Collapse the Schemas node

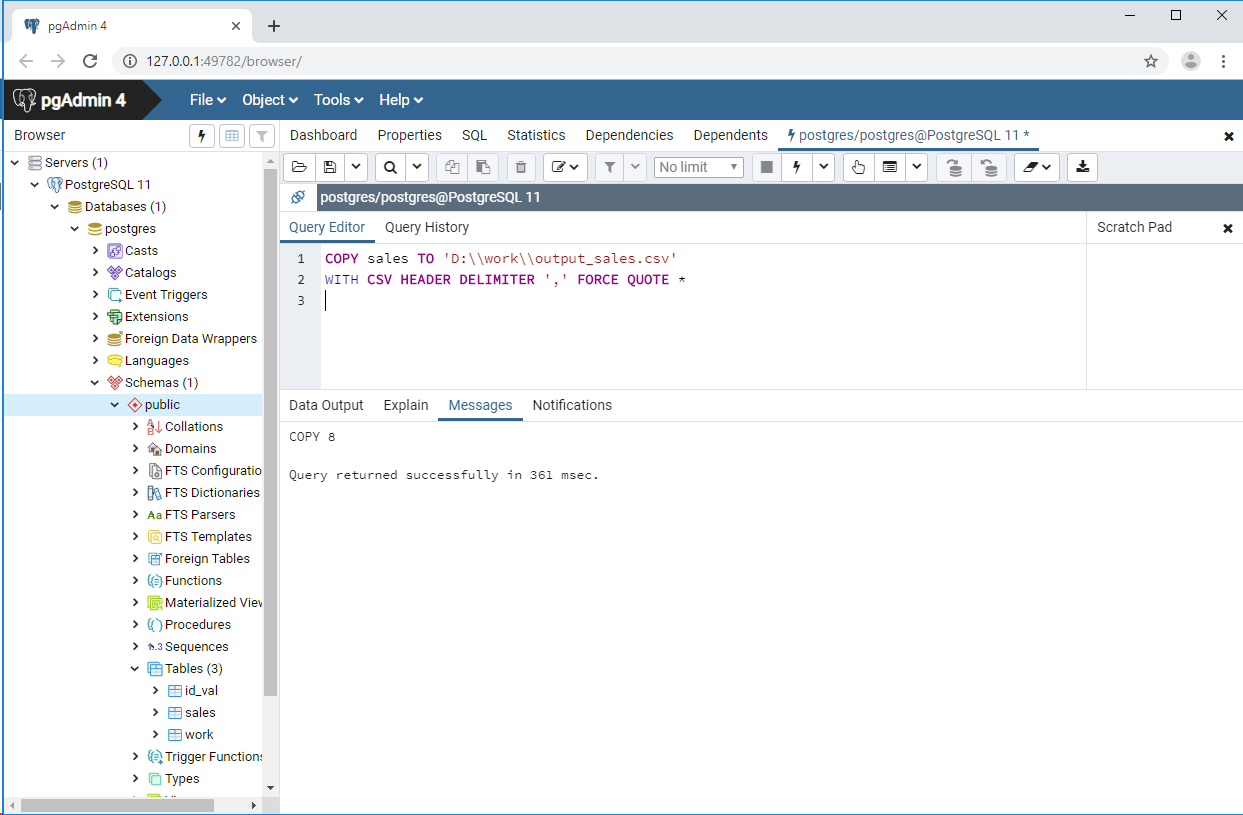[x=95, y=382]
